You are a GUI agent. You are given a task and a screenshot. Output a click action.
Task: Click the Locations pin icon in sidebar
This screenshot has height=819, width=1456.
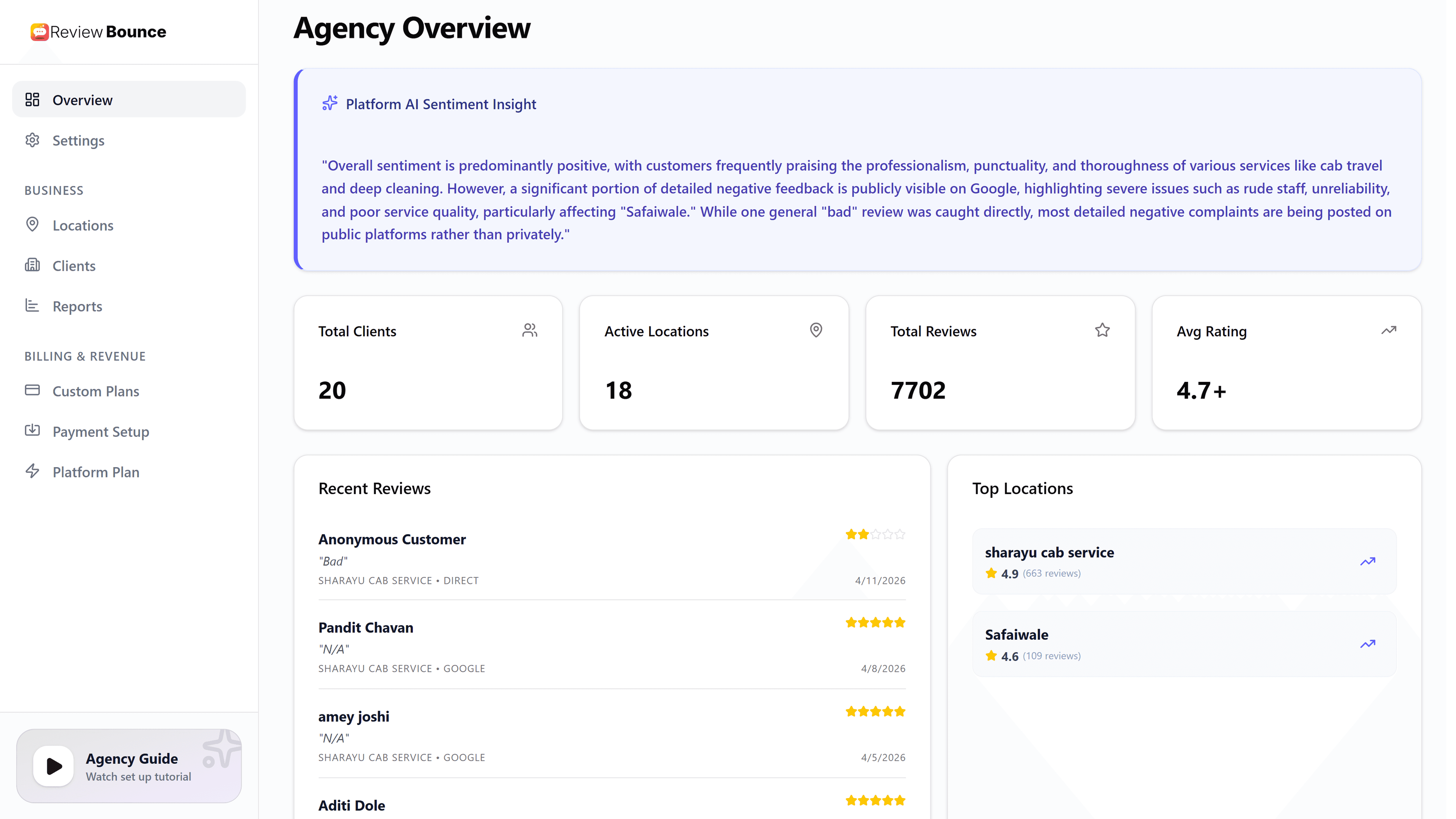coord(32,224)
